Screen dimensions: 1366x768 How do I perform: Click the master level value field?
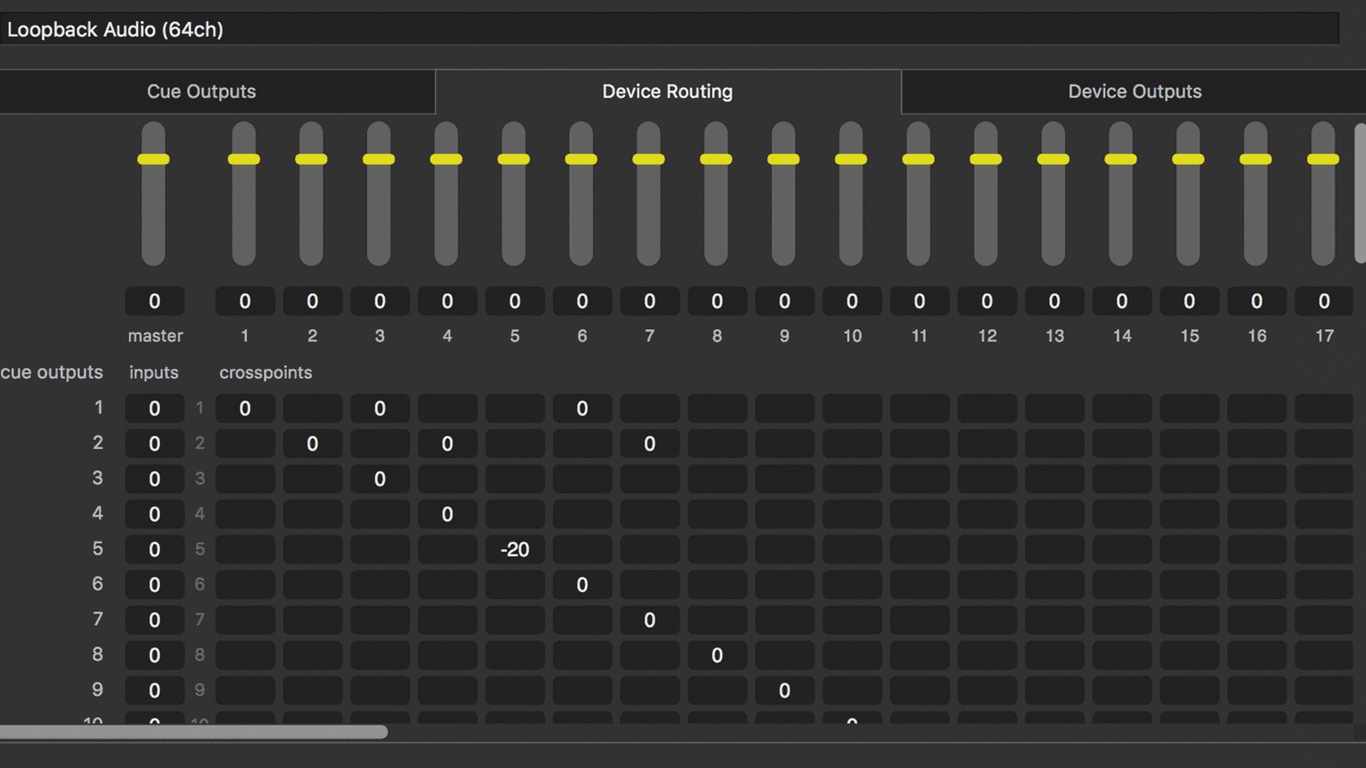click(x=154, y=301)
